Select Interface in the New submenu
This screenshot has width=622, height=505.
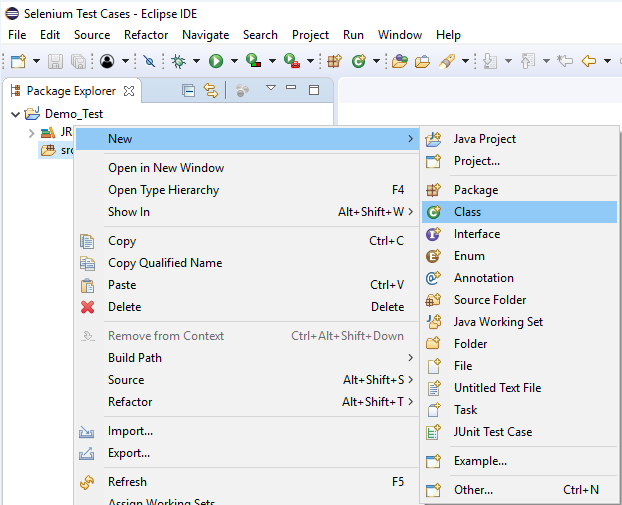476,234
